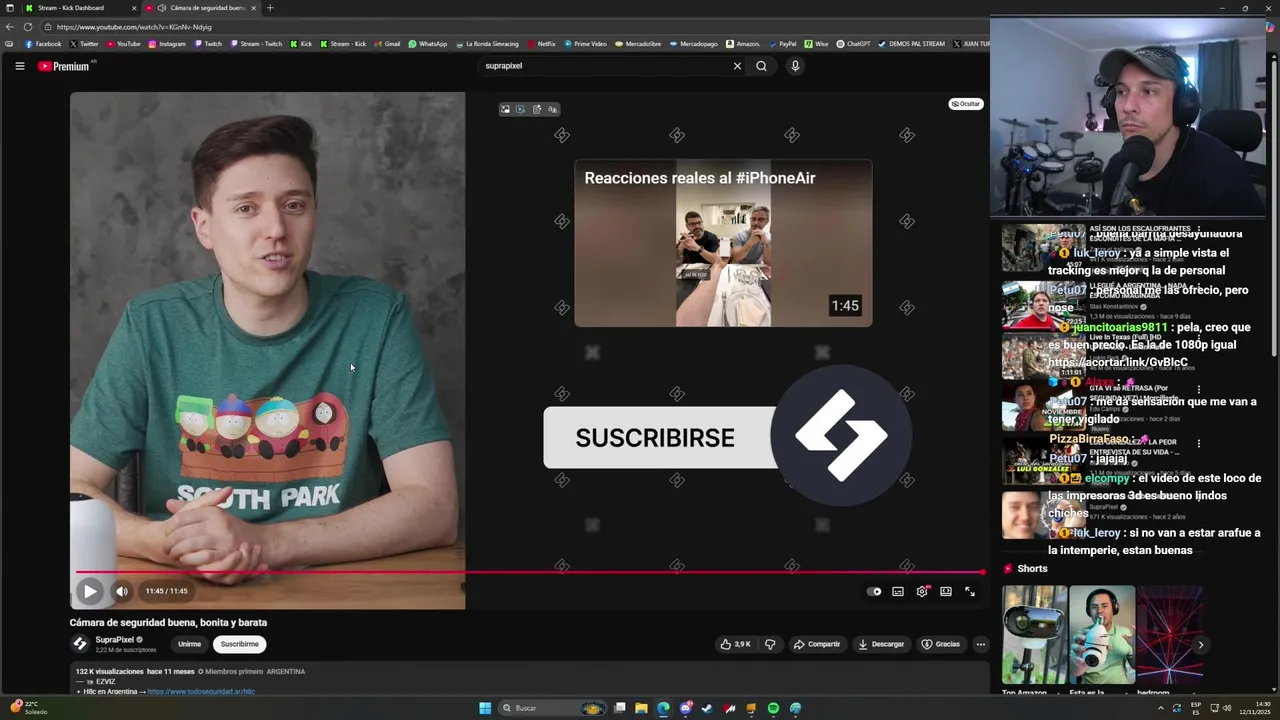This screenshot has width=1280, height=720.
Task: Open Spotify from the taskbar
Action: click(773, 708)
